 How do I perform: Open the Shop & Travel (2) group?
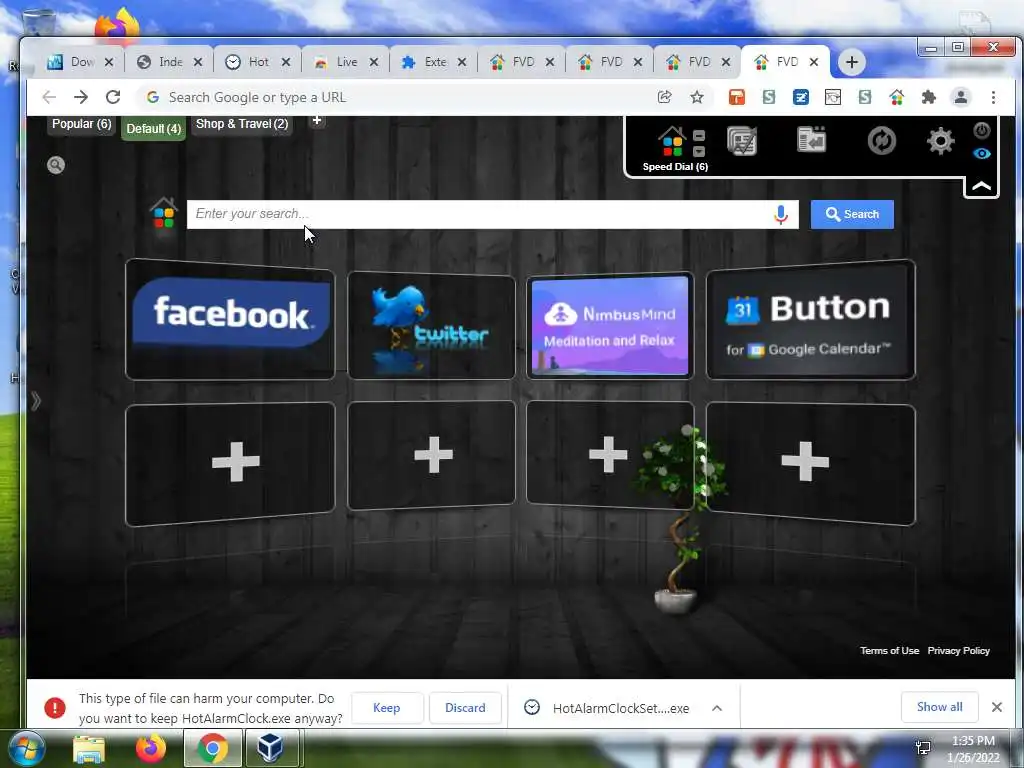click(242, 124)
